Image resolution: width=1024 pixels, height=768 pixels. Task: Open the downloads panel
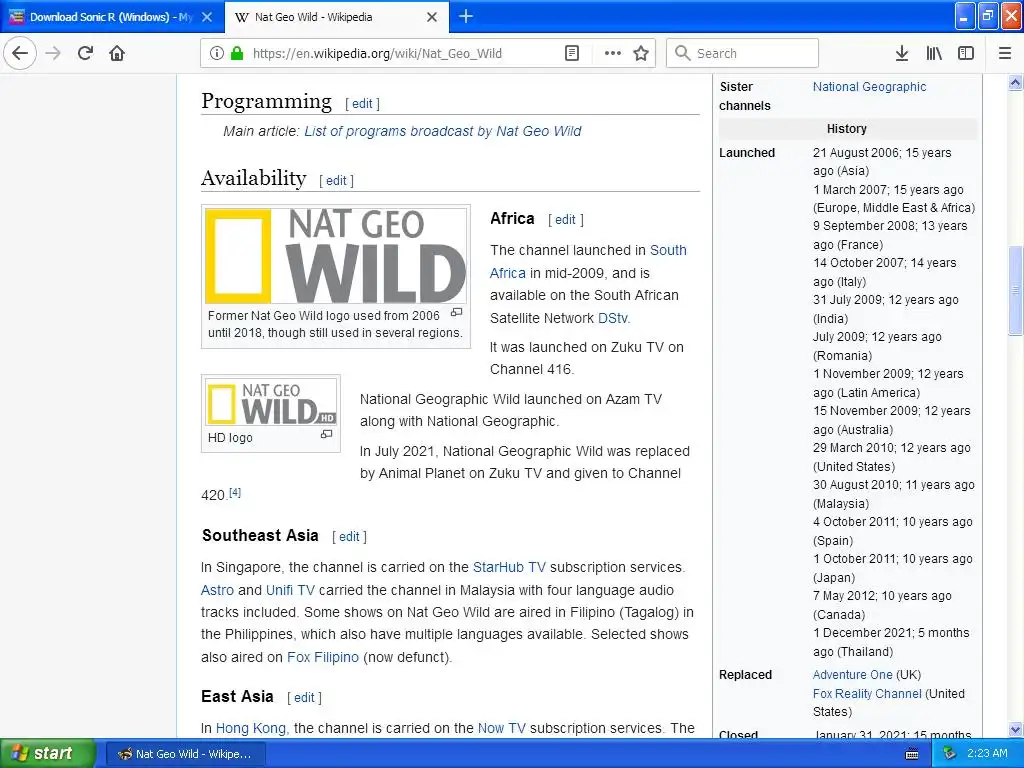pyautogui.click(x=902, y=53)
